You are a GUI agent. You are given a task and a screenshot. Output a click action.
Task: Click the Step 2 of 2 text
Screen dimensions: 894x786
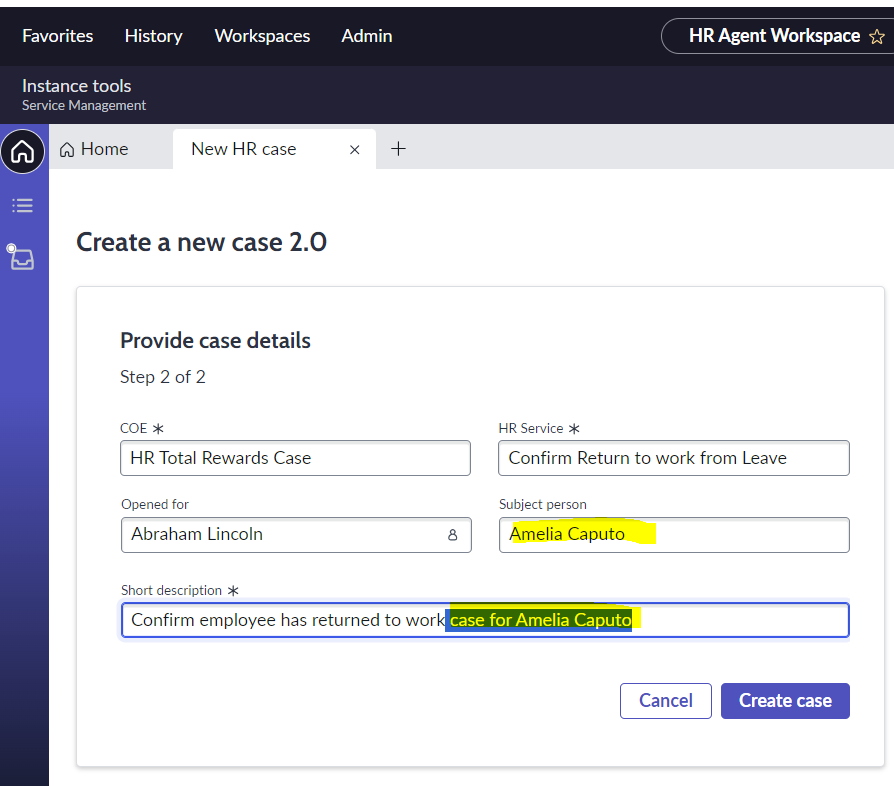click(x=162, y=377)
